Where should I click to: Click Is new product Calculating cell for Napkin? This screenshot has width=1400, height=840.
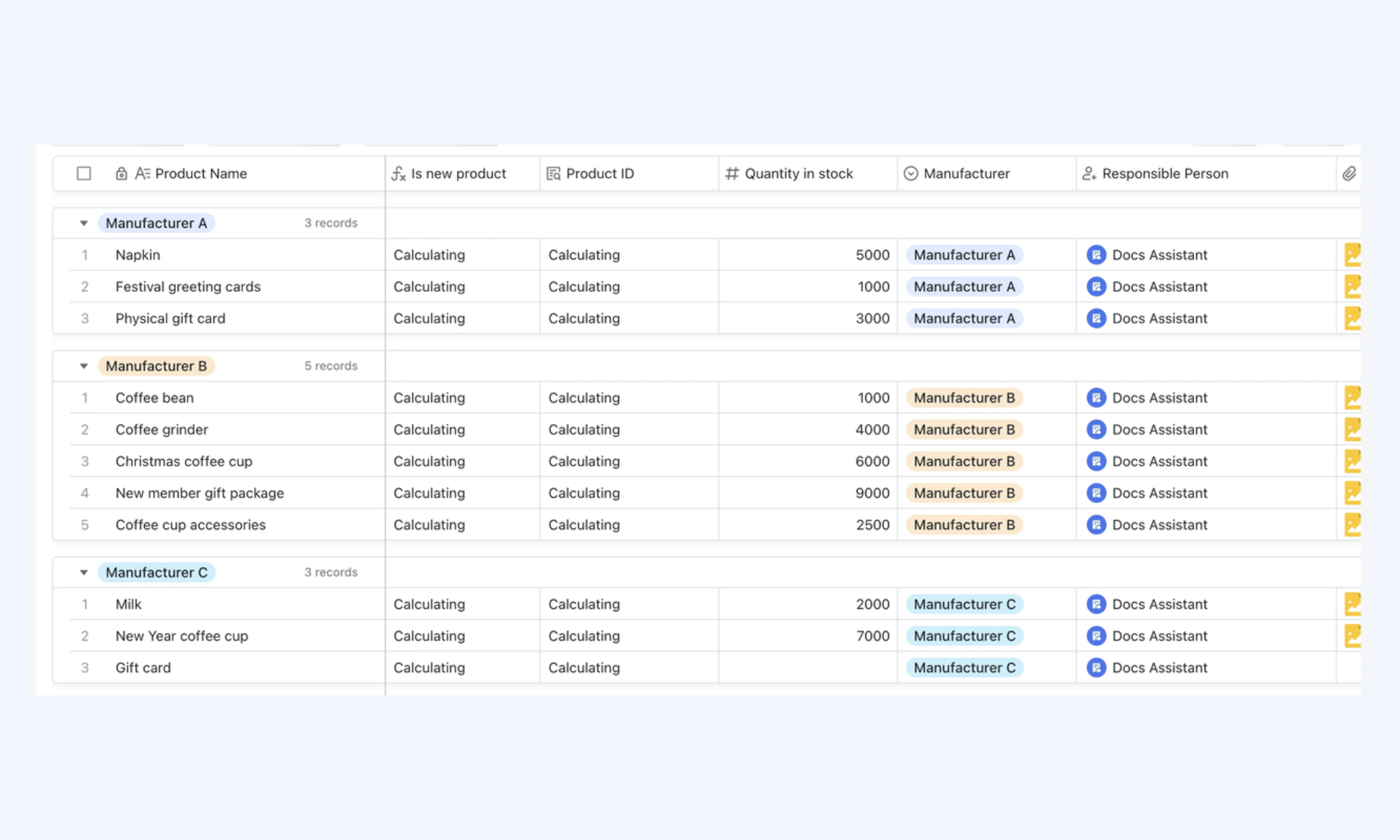[463, 255]
